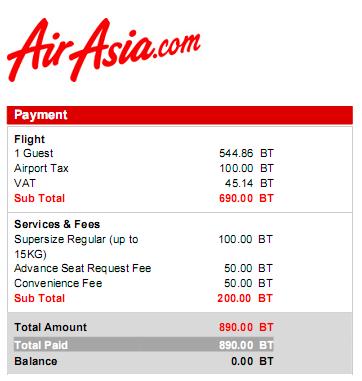Select the 1 Guest fare label
The image size is (362, 381).
pos(33,153)
